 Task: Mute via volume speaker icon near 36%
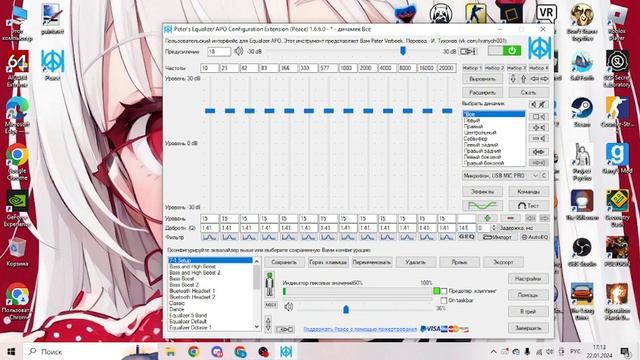pos(289,307)
